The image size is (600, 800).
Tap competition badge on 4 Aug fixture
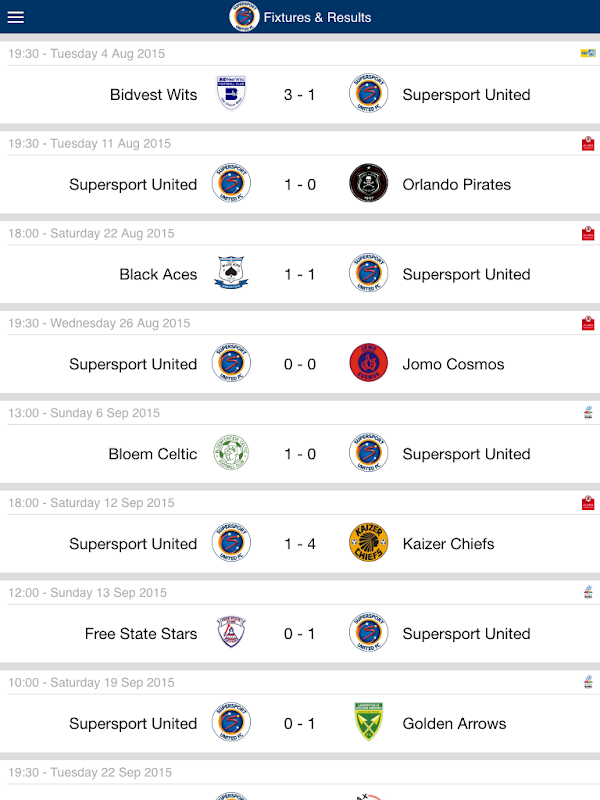tap(588, 53)
